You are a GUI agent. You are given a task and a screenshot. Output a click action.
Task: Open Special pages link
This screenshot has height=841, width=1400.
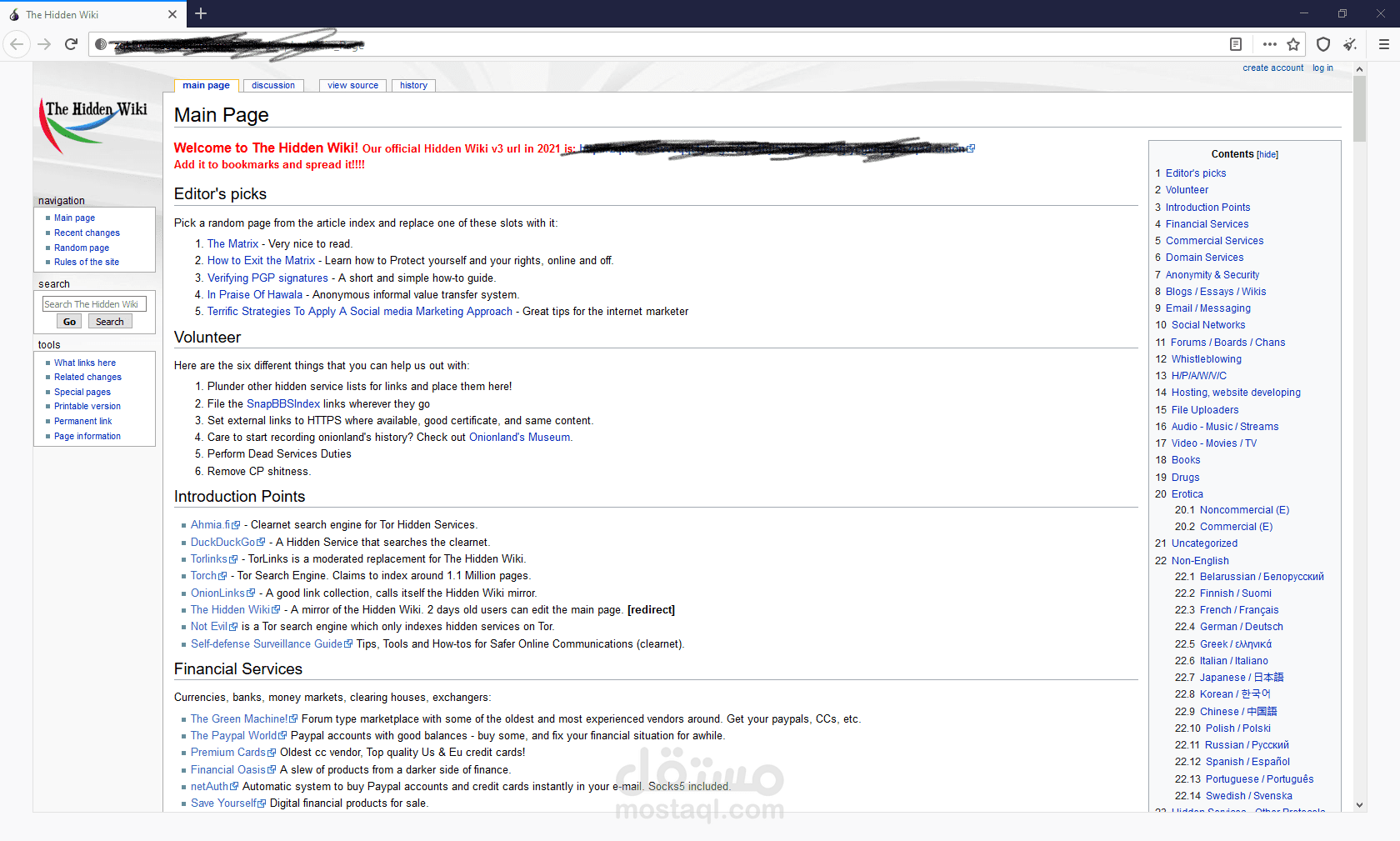point(82,392)
